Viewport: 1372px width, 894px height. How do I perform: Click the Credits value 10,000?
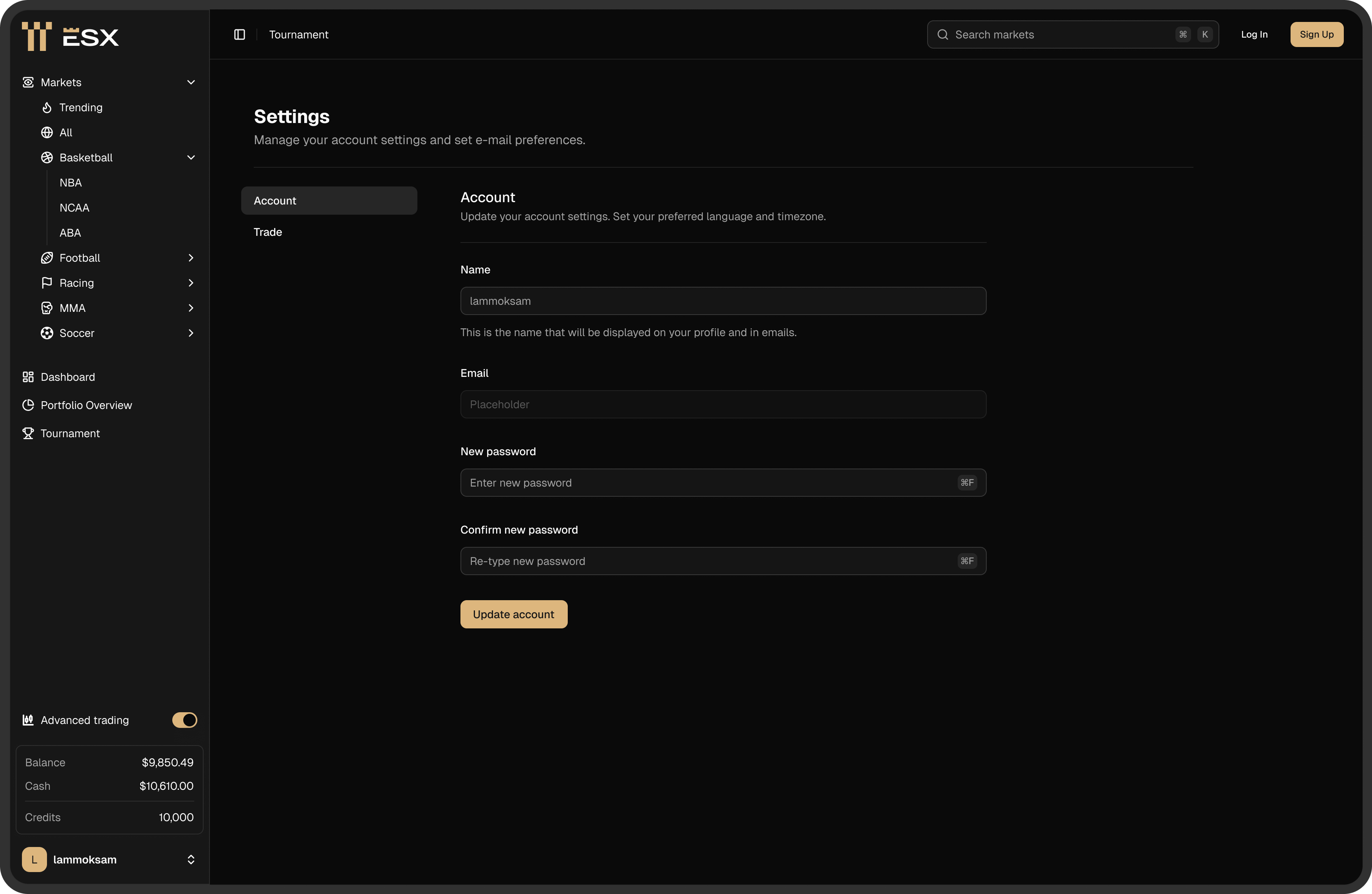point(176,817)
